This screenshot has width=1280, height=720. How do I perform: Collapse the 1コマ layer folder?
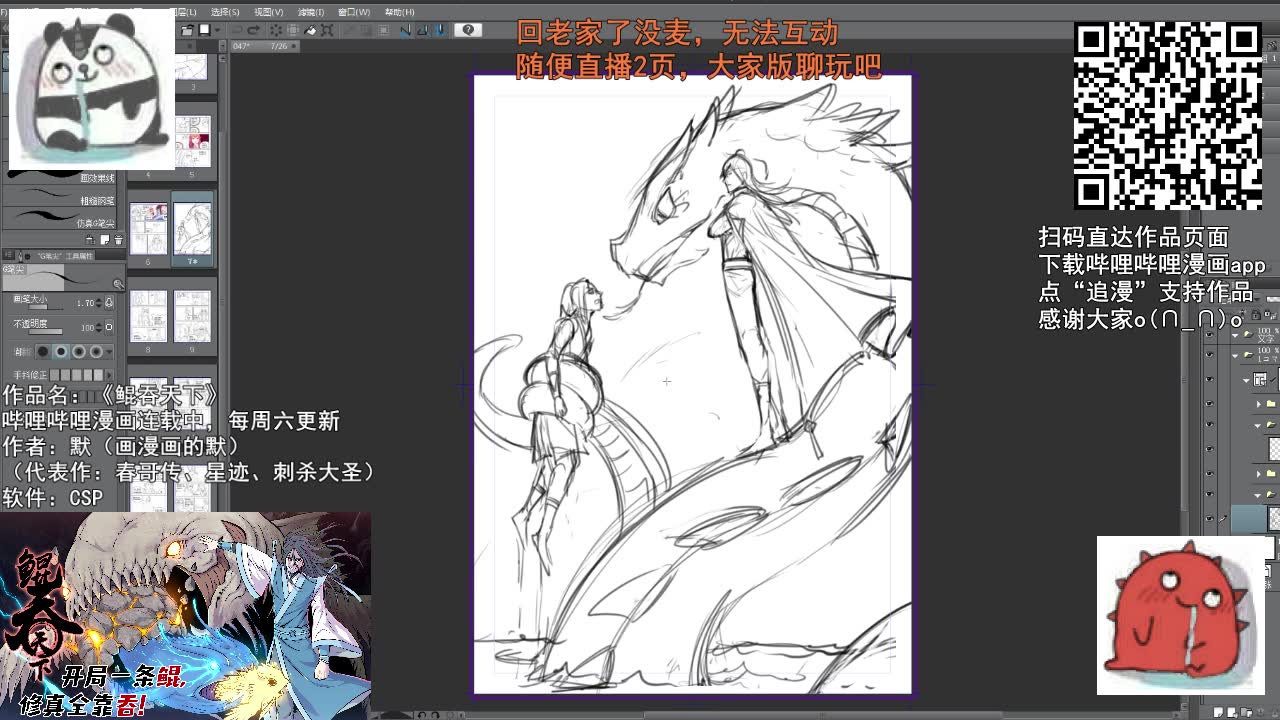tap(1235, 355)
